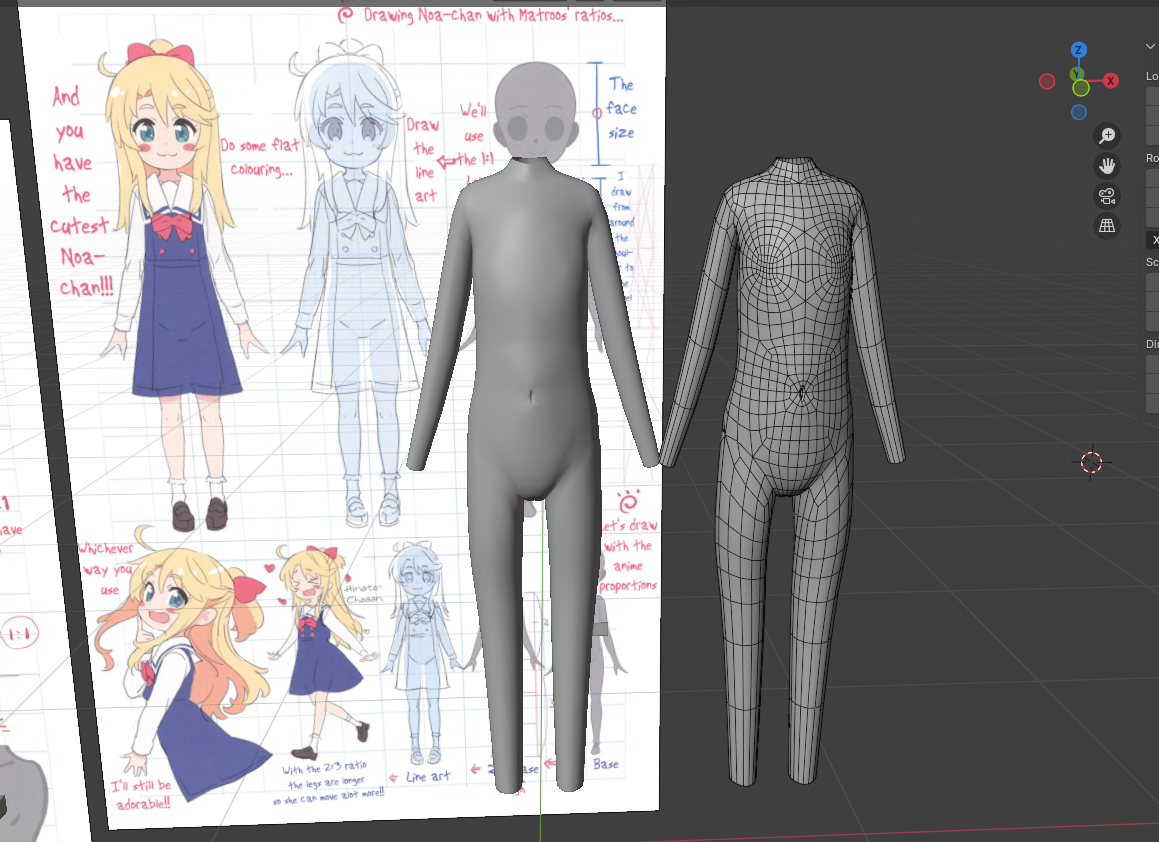Click the large green Y-axis circle on gizmo
This screenshot has height=842, width=1159.
tap(1081, 88)
